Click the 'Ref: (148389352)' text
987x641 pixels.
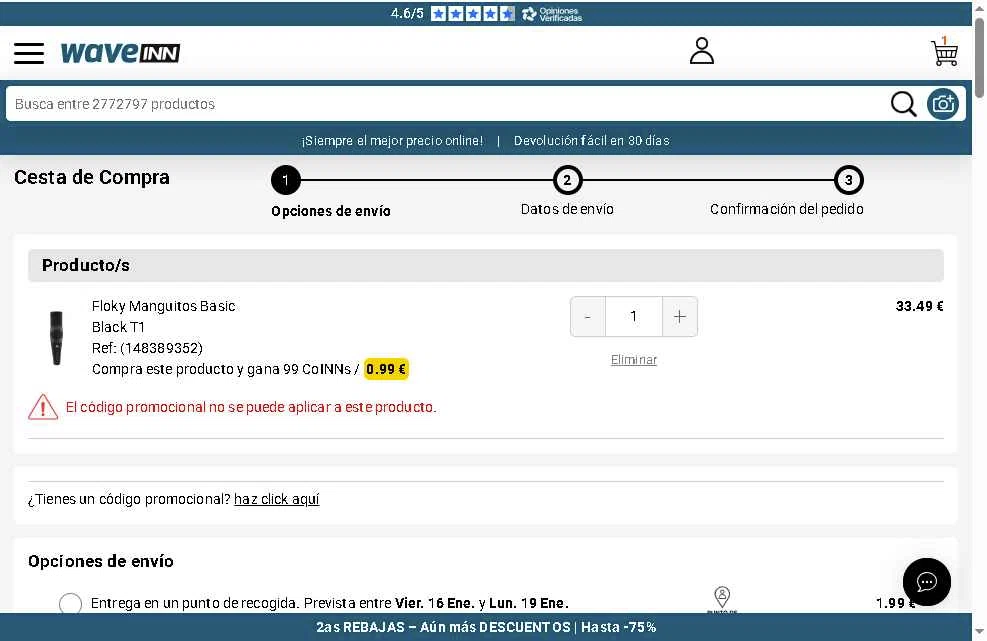(x=147, y=348)
